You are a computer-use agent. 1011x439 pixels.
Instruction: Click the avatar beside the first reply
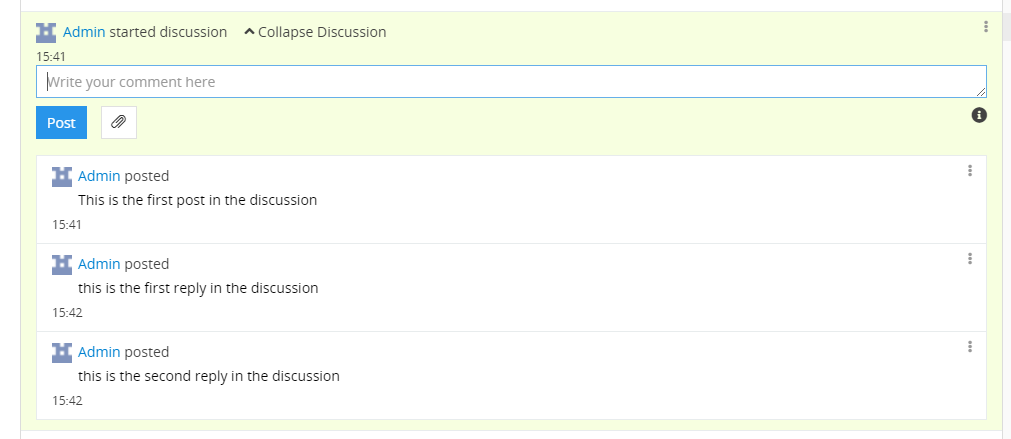tap(62, 264)
